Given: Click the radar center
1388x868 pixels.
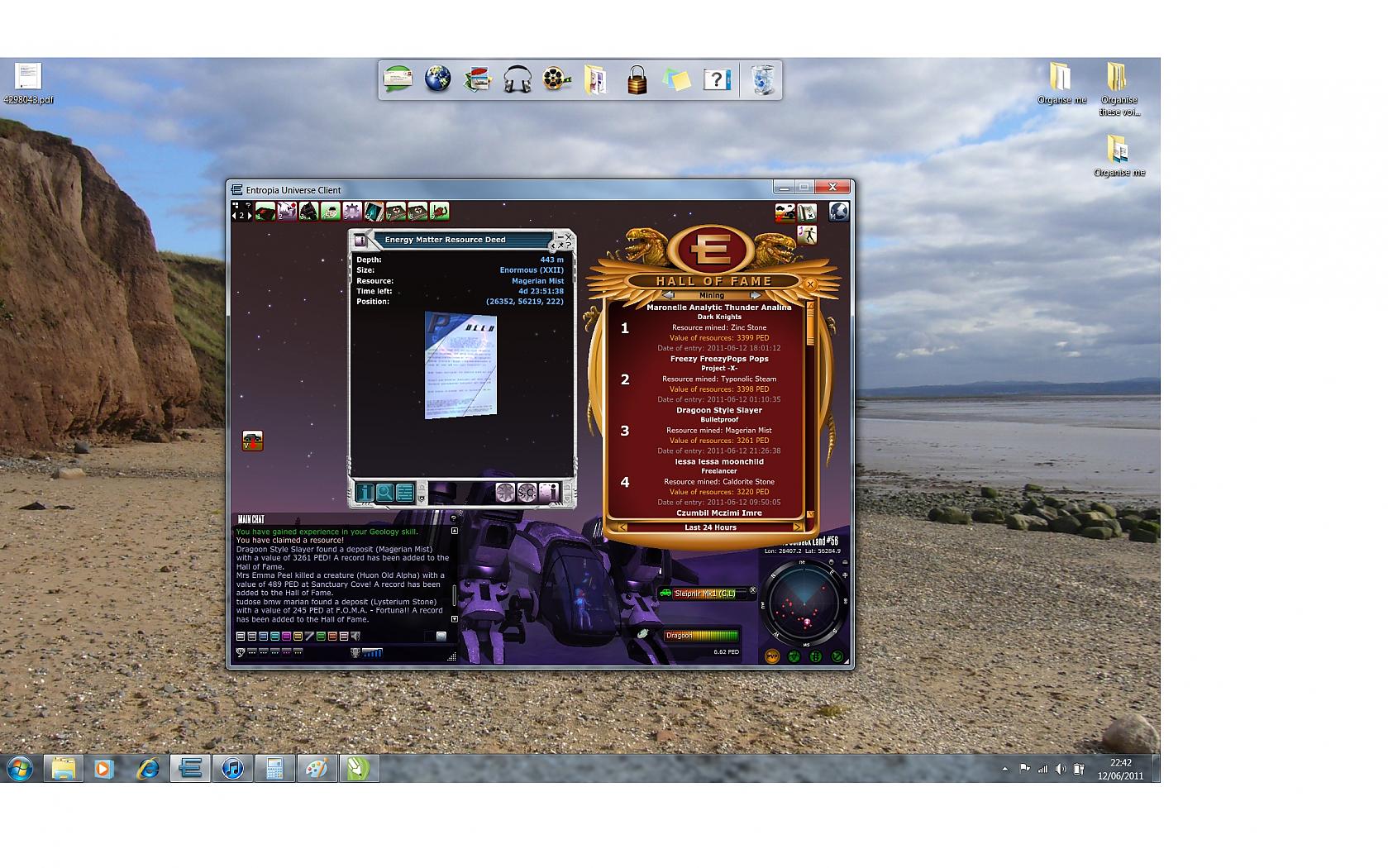Looking at the screenshot, I should coord(804,604).
